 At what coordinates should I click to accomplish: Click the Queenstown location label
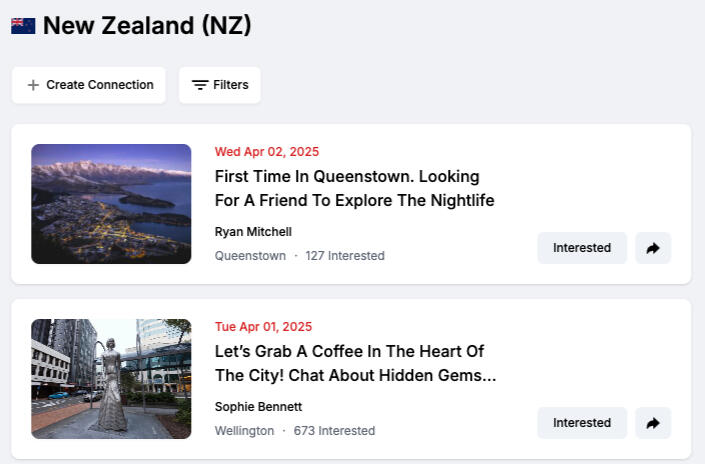tap(250, 256)
